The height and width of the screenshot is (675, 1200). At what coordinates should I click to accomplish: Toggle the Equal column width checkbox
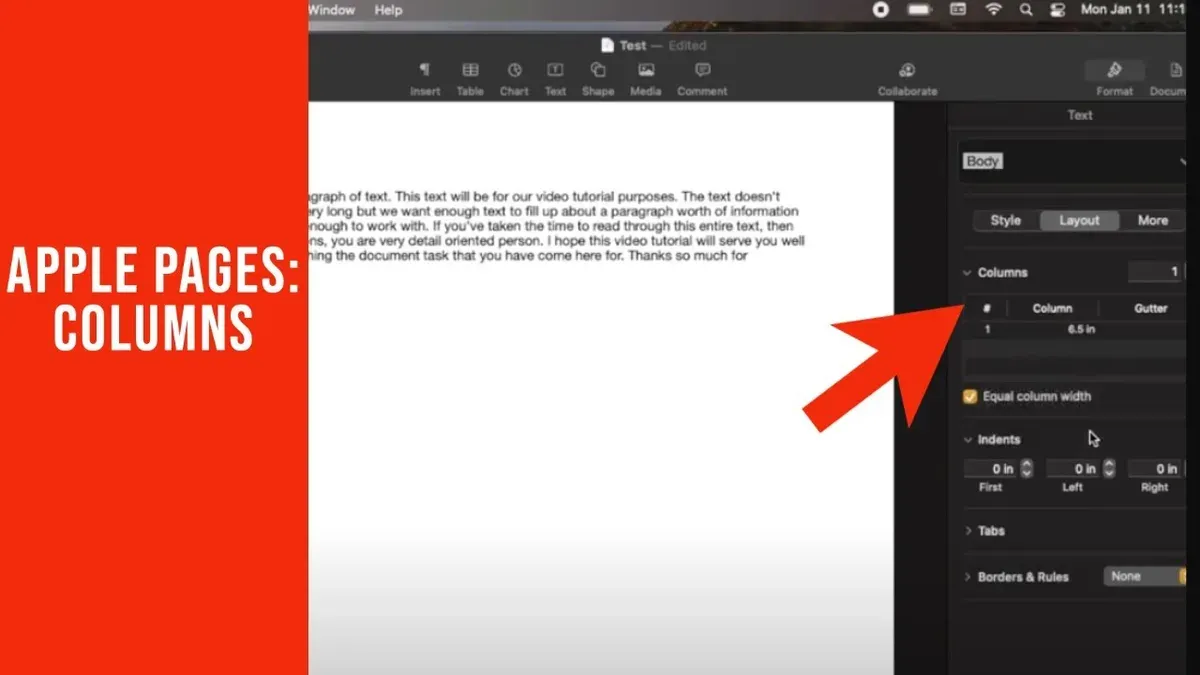click(970, 396)
